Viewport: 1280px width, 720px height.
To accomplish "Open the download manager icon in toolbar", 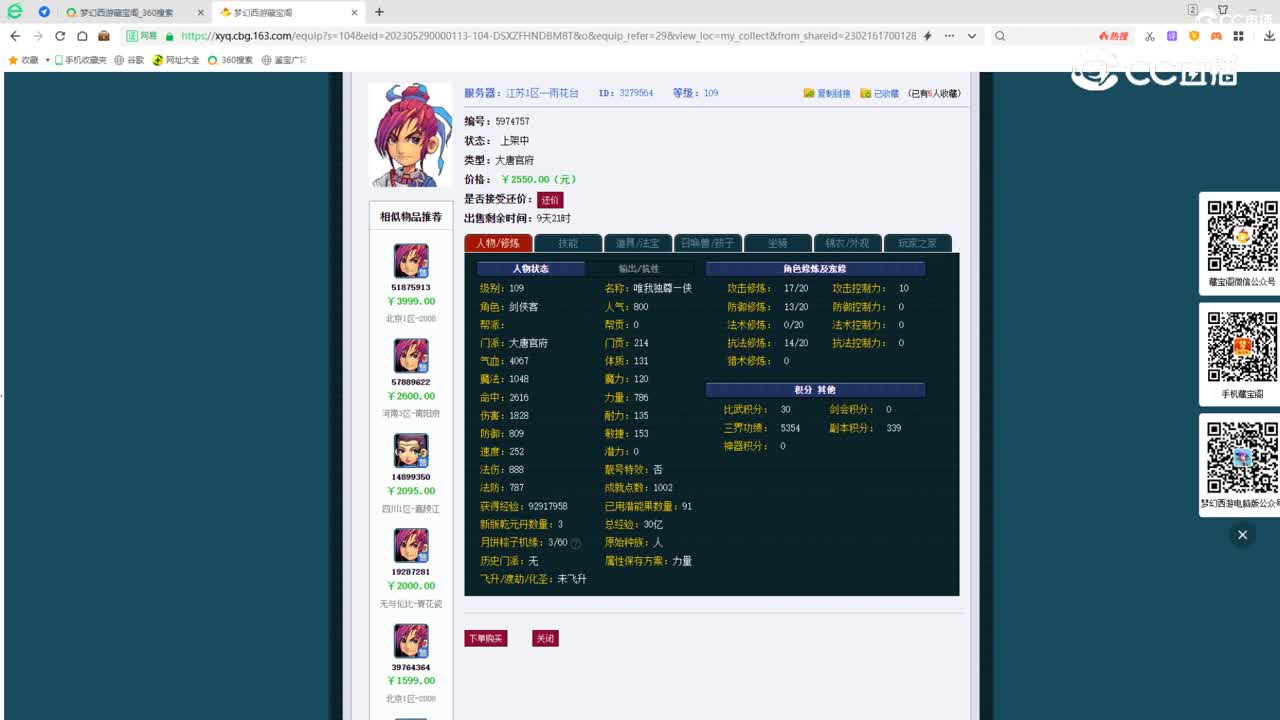I will 1268,34.
